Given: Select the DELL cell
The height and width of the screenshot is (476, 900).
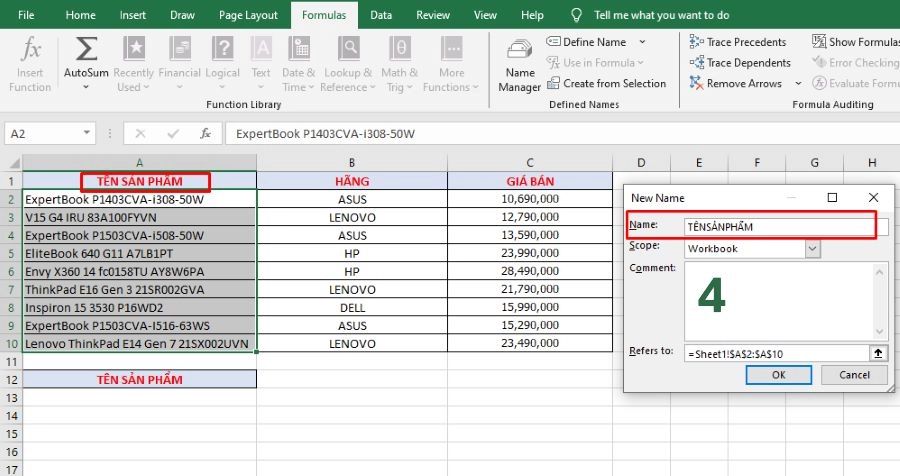Looking at the screenshot, I should coord(352,307).
